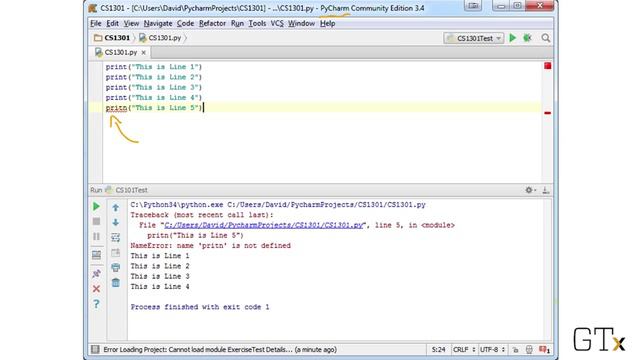Viewport: 640px width, 360px height.
Task: Change UTF-8 file encoding in status bar
Action: point(493,350)
